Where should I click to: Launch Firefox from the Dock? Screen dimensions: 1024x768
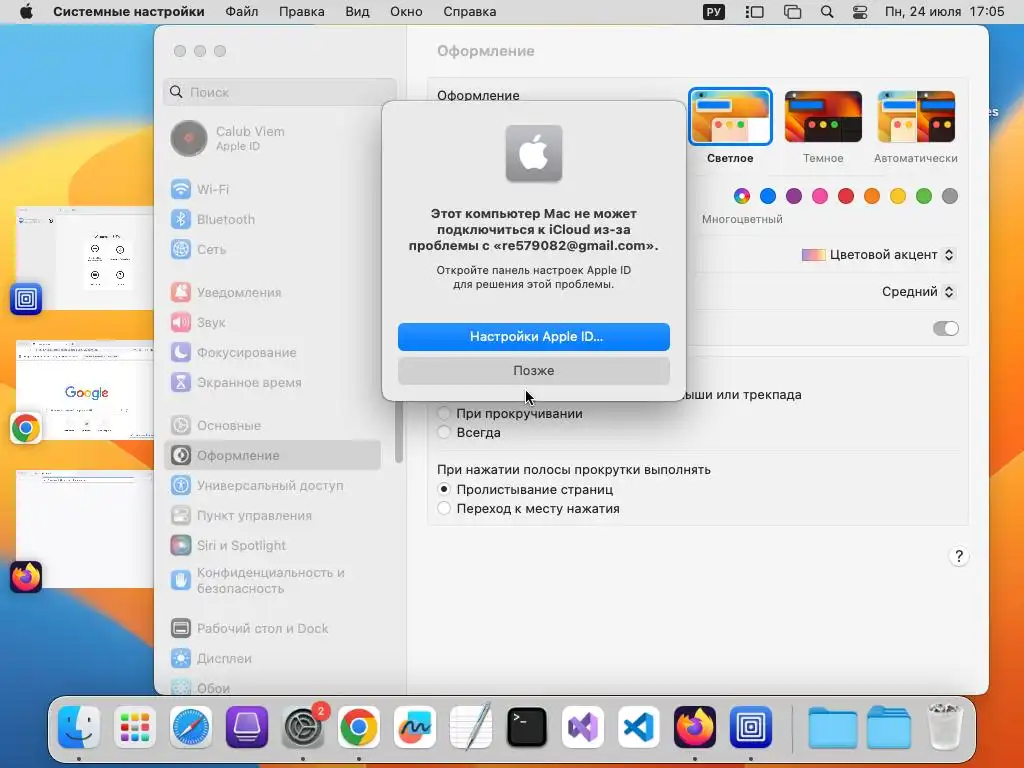[695, 727]
